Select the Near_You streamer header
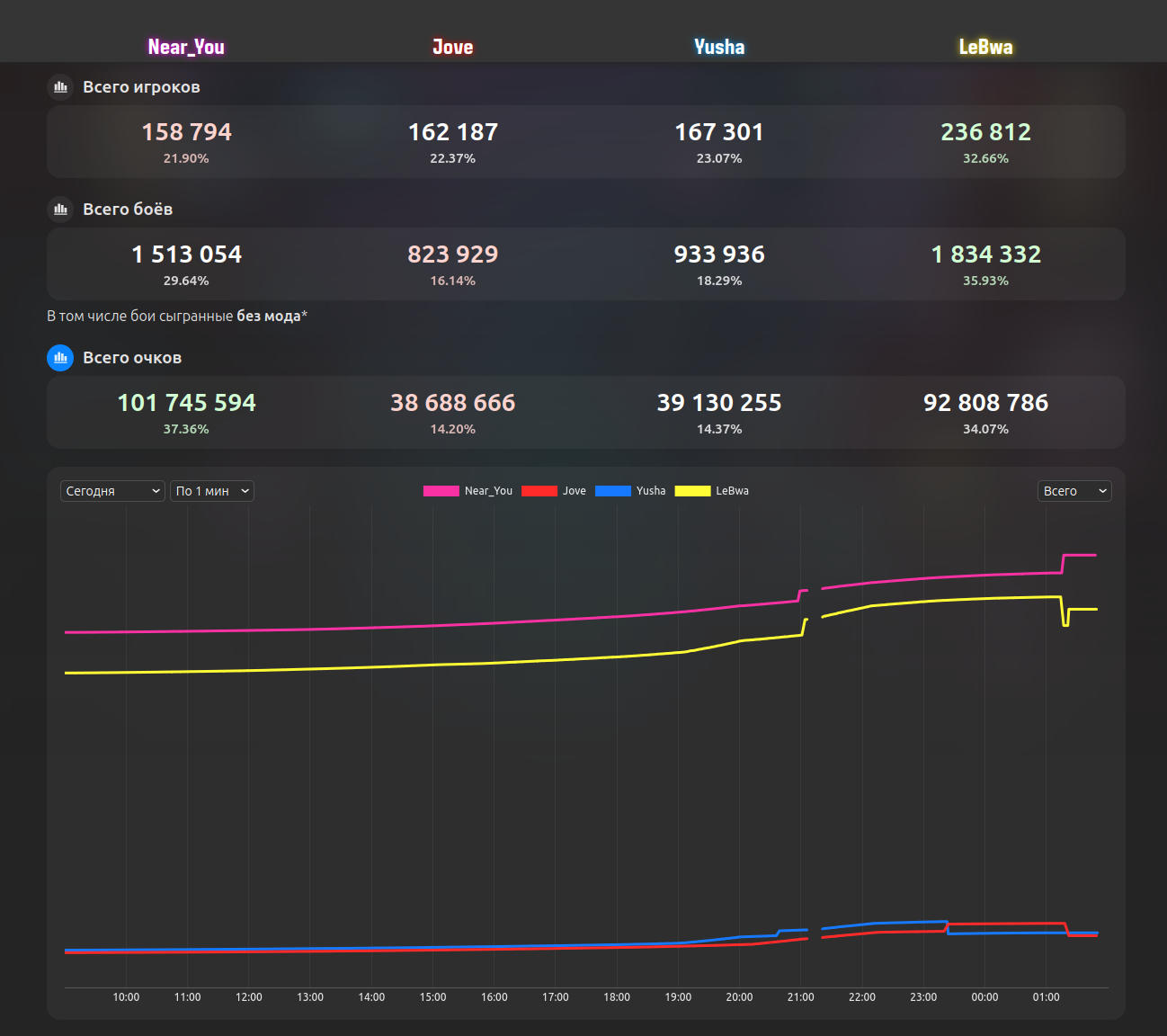Image resolution: width=1167 pixels, height=1036 pixels. tap(186, 47)
